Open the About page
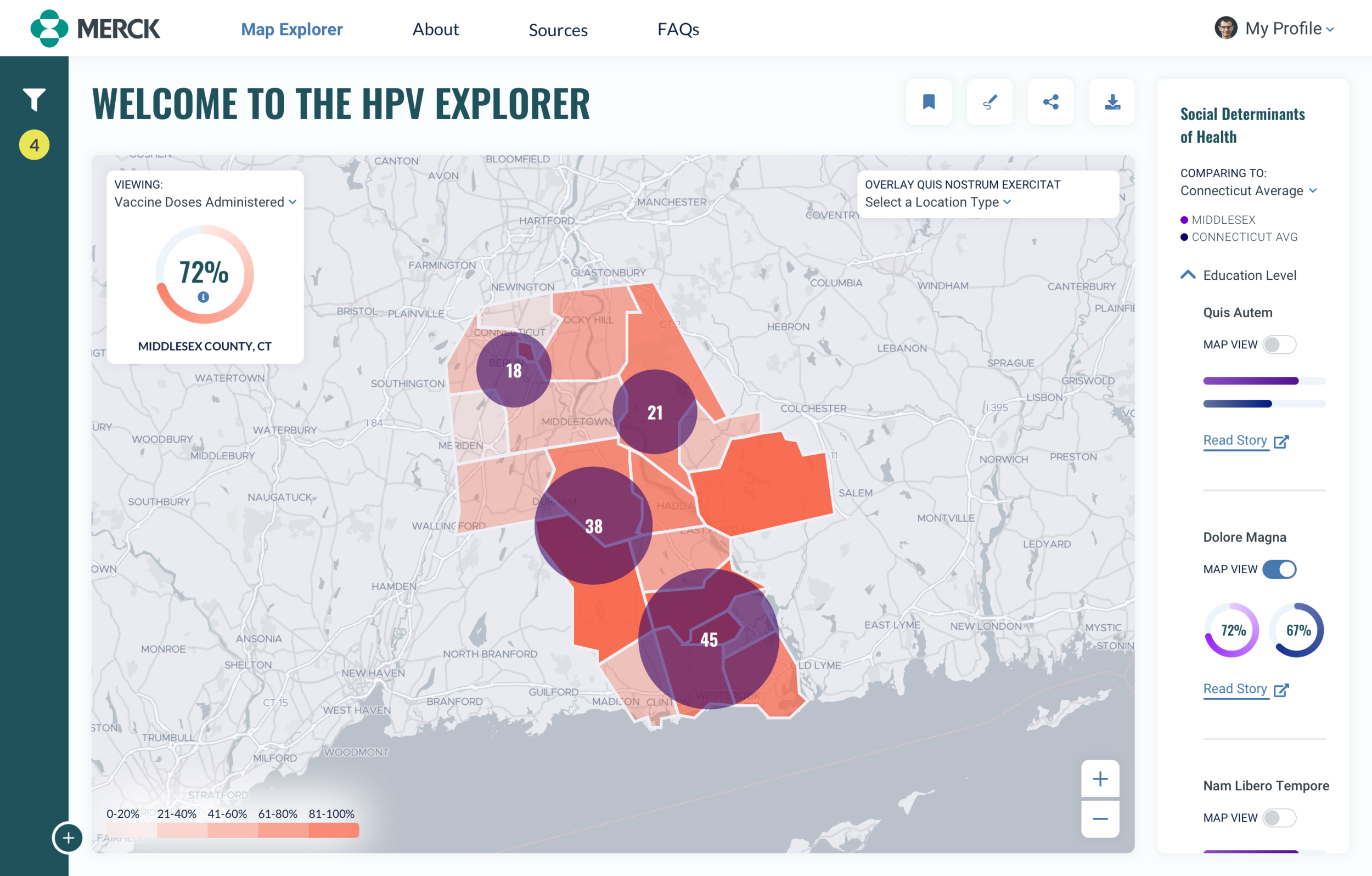Screen dimensions: 1372x876 point(435,29)
